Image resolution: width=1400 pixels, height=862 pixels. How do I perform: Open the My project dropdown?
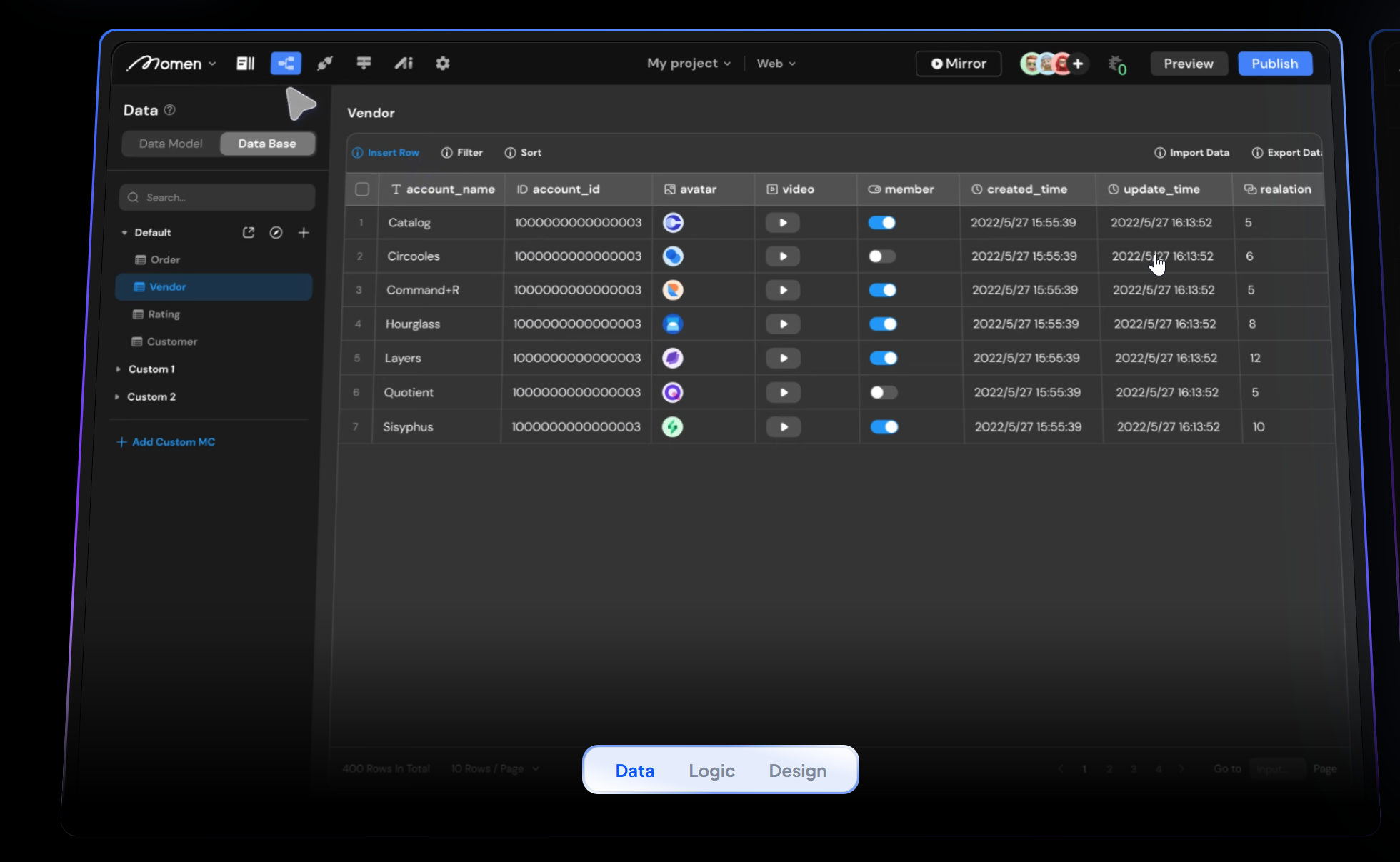click(689, 64)
